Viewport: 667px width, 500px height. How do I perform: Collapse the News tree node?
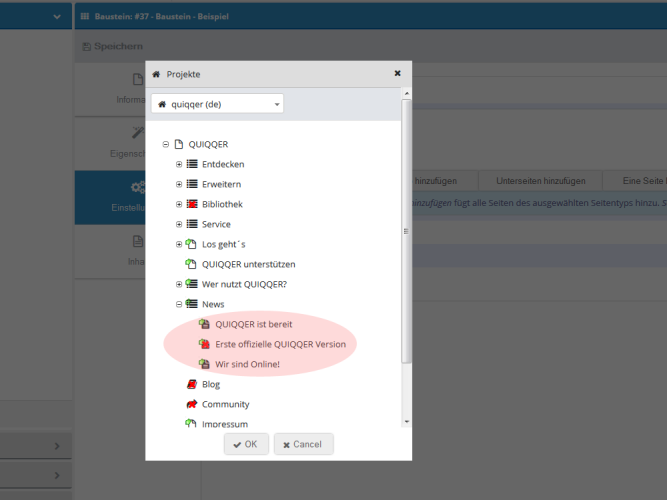pos(179,304)
